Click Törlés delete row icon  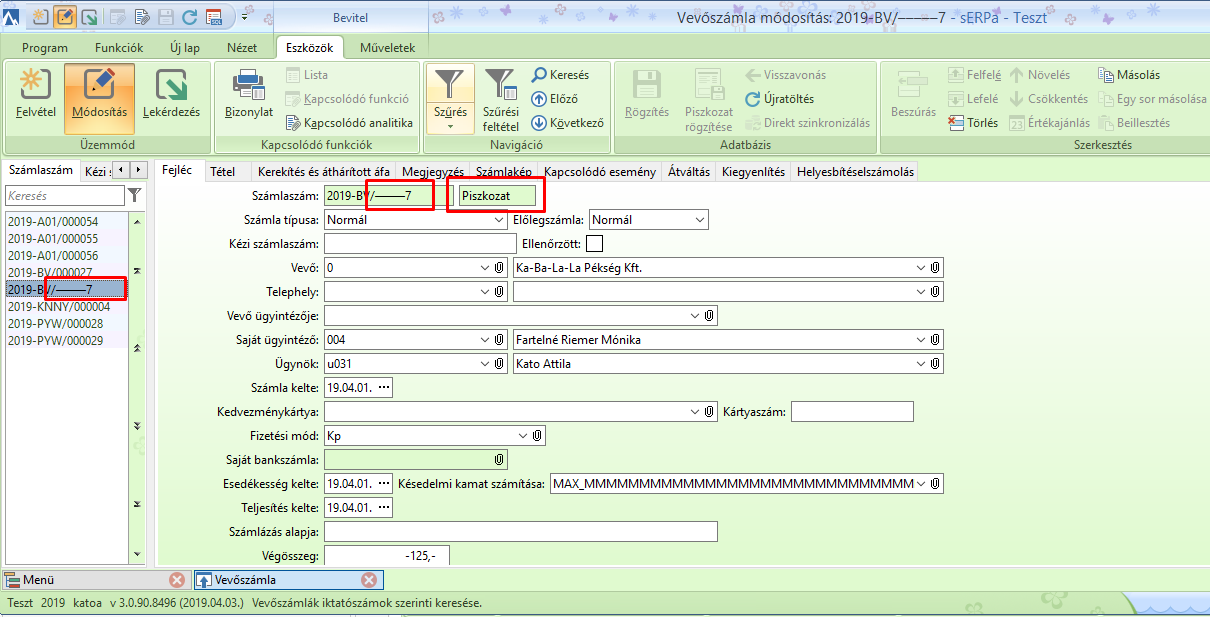(x=973, y=123)
